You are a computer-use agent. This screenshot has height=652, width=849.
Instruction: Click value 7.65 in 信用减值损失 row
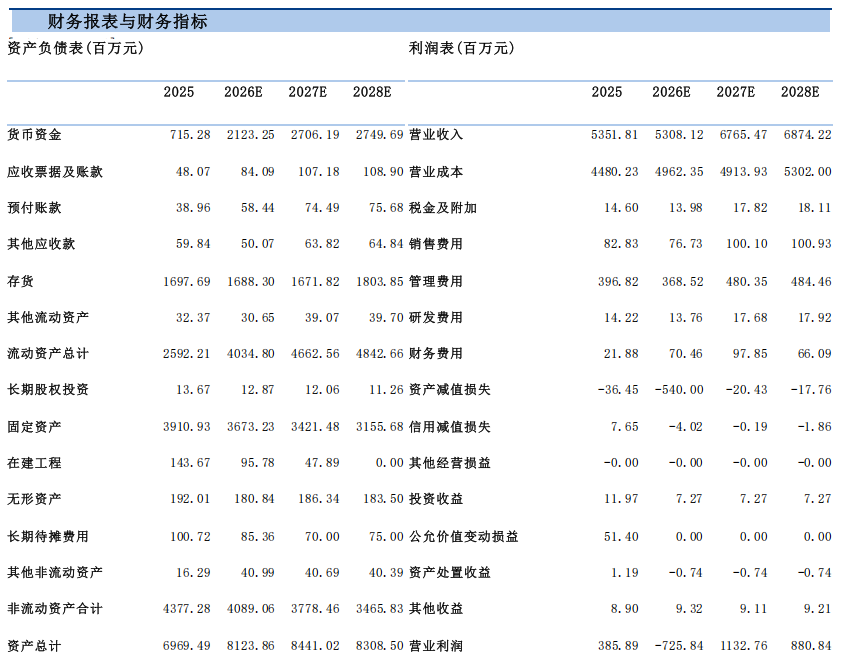(x=624, y=427)
